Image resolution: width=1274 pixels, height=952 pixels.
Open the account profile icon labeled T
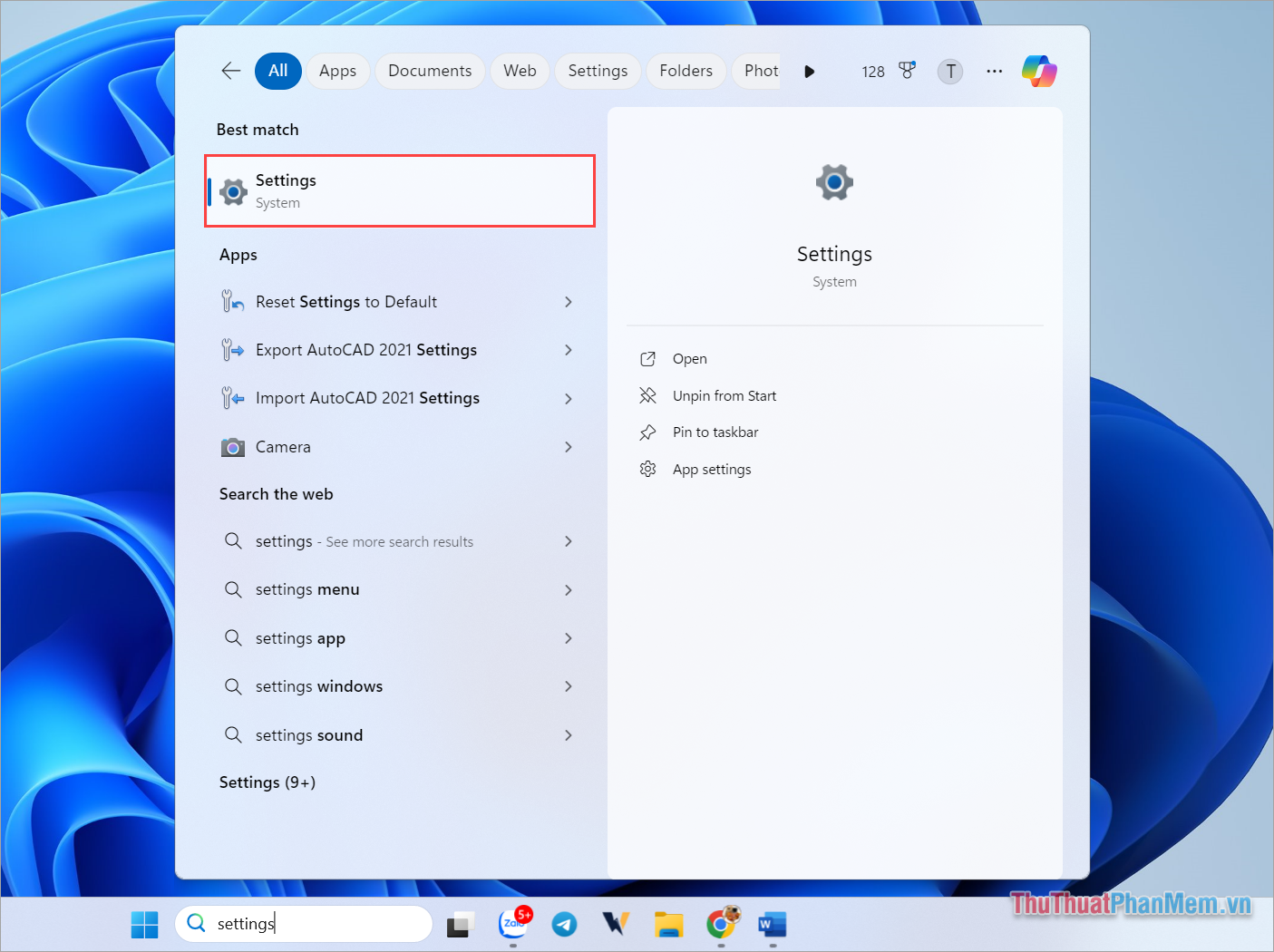(x=949, y=71)
